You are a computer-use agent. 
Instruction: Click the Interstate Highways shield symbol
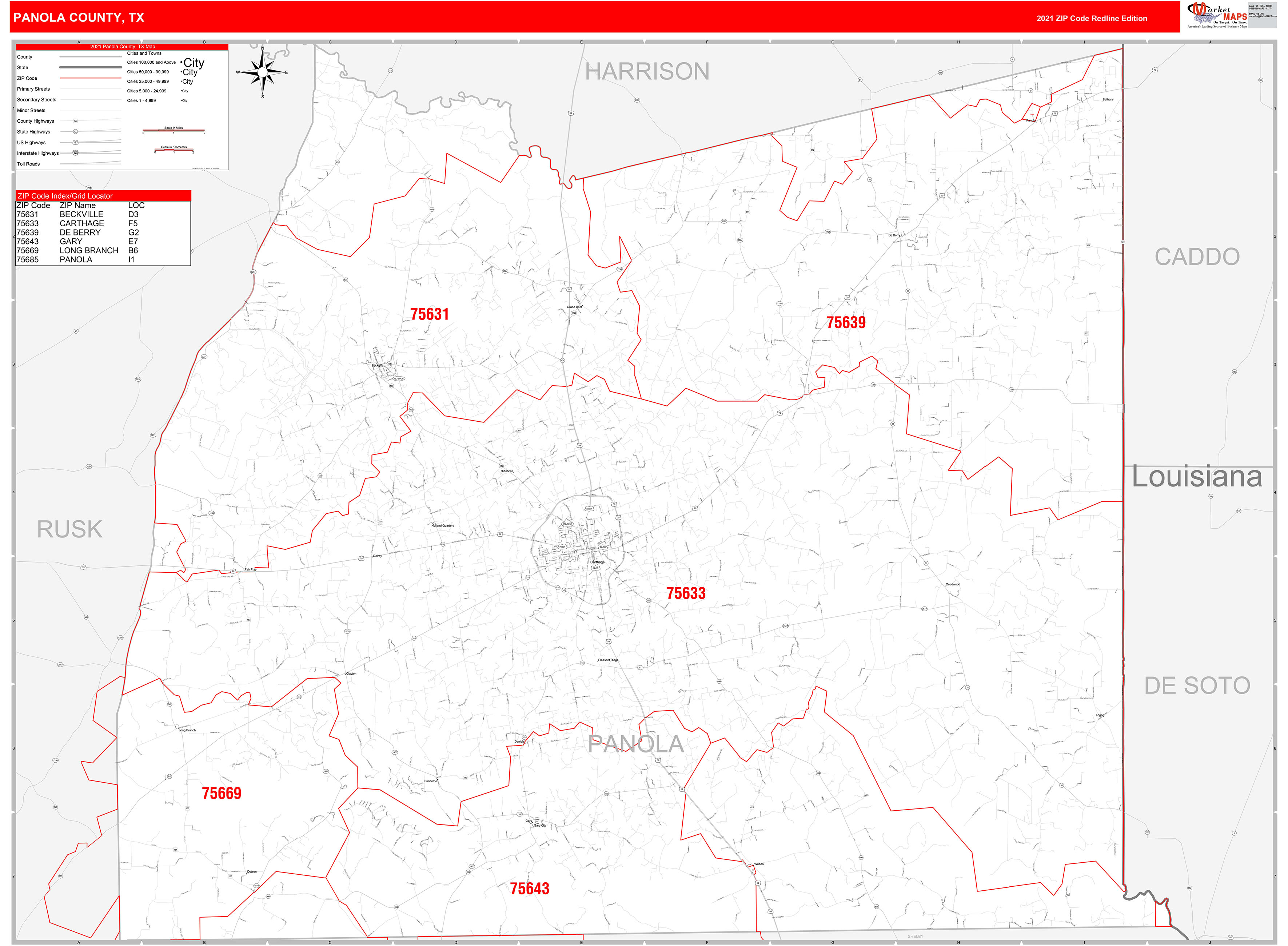point(76,154)
